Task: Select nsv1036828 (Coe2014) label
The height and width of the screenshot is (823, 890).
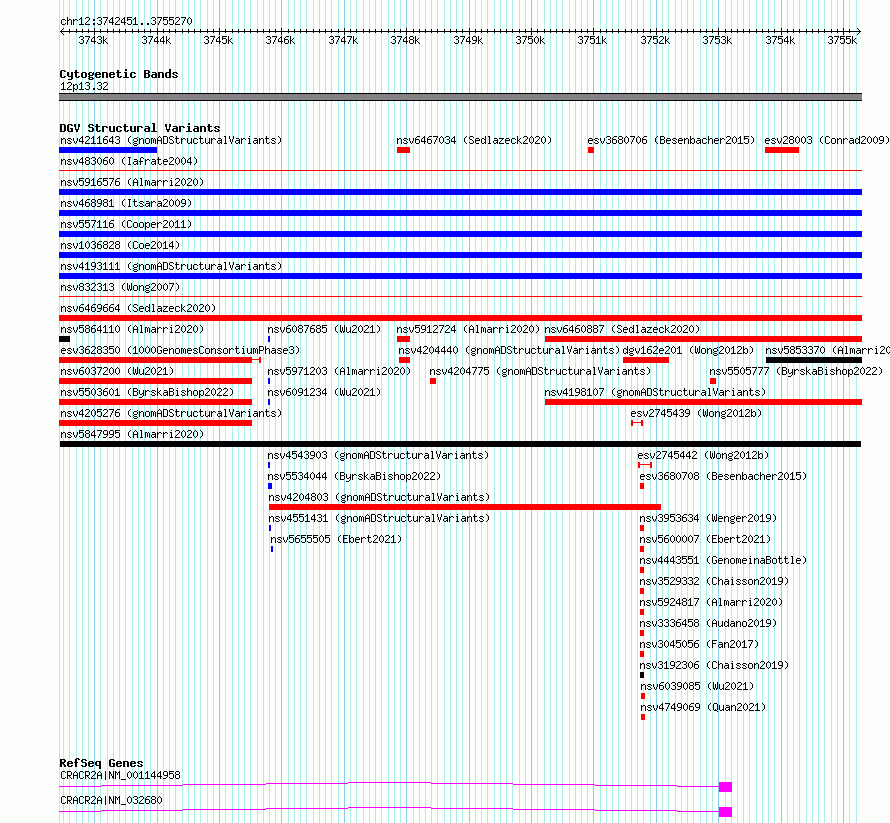Action: tap(120, 245)
